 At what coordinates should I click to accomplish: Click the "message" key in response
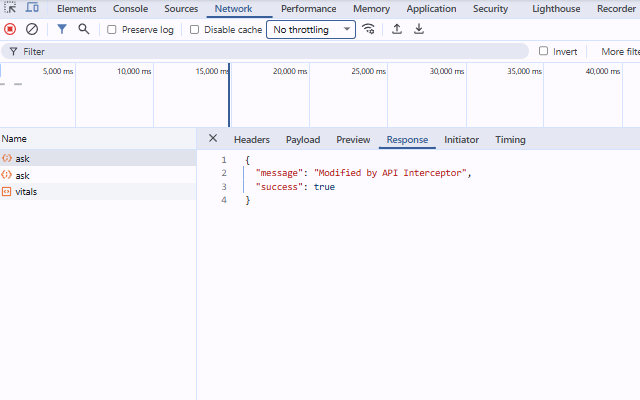(x=279, y=173)
